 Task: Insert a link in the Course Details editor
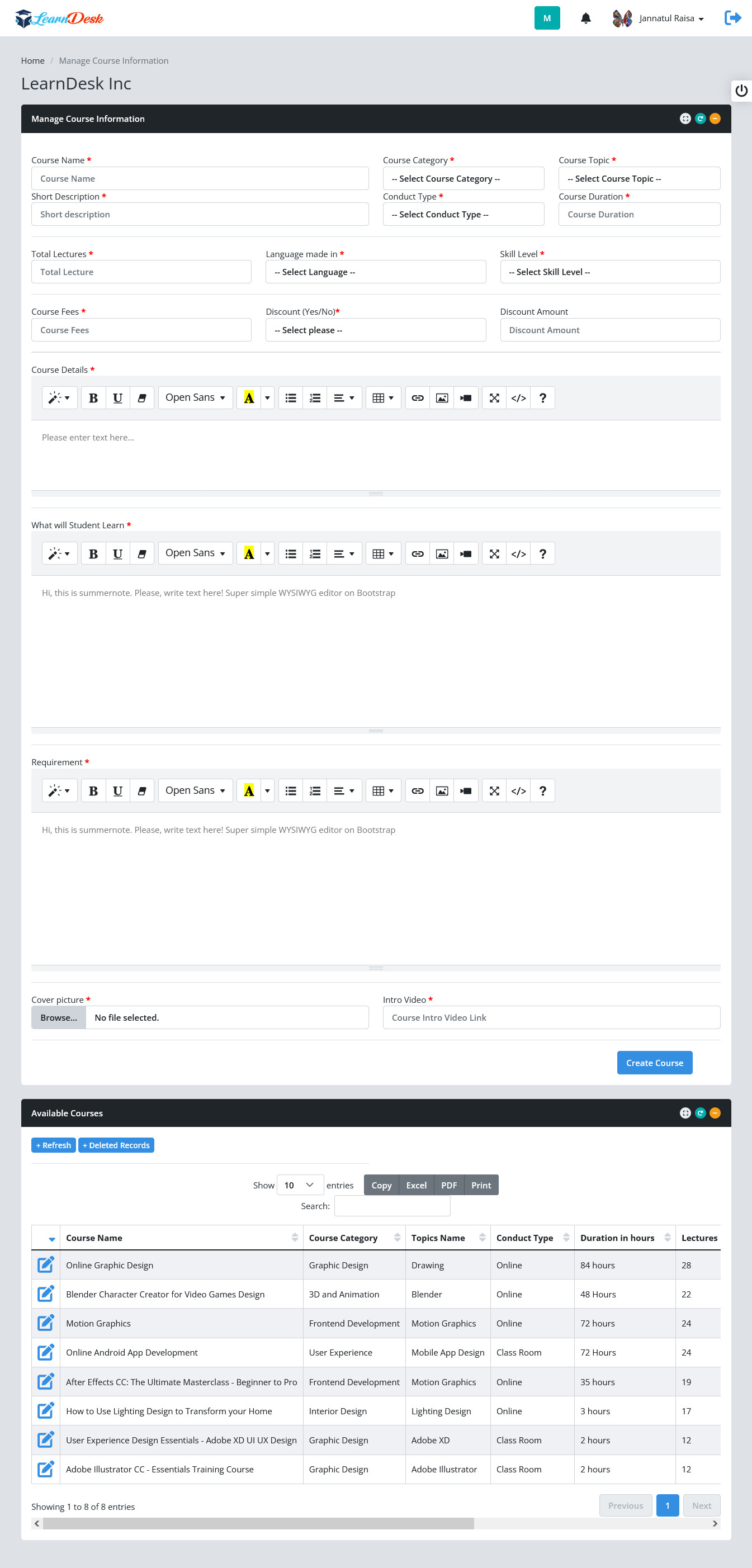[x=418, y=398]
